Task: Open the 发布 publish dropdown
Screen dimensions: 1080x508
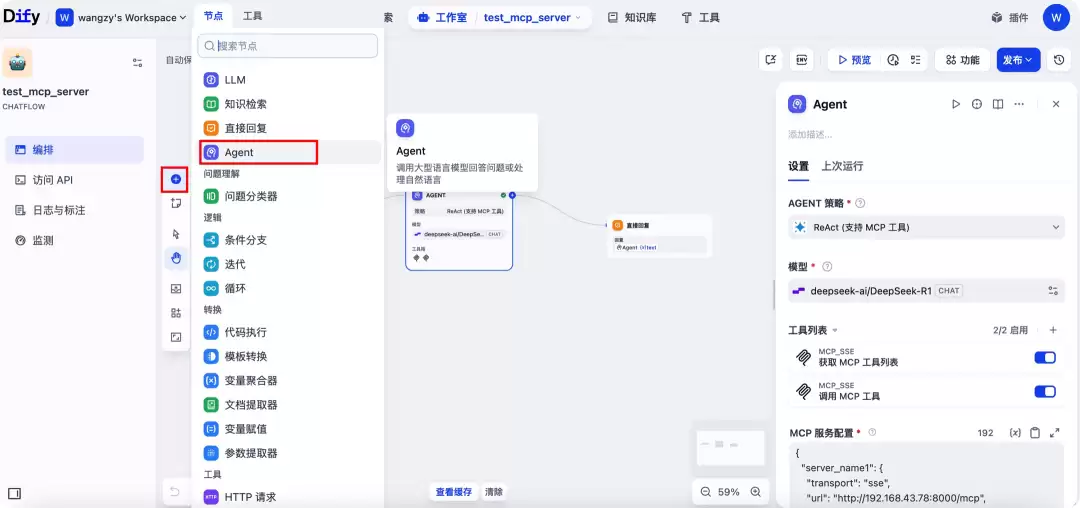Action: click(x=1018, y=60)
